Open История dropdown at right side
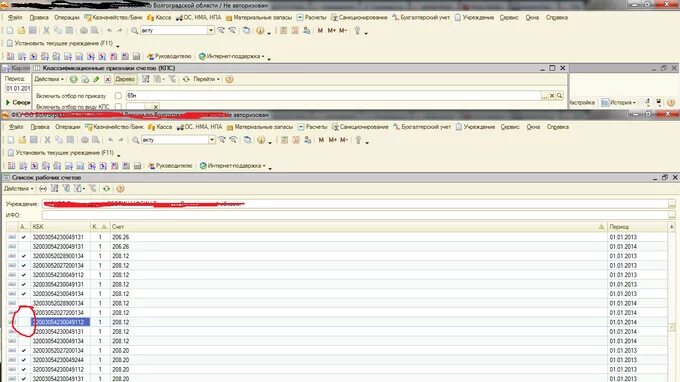 (x=618, y=102)
